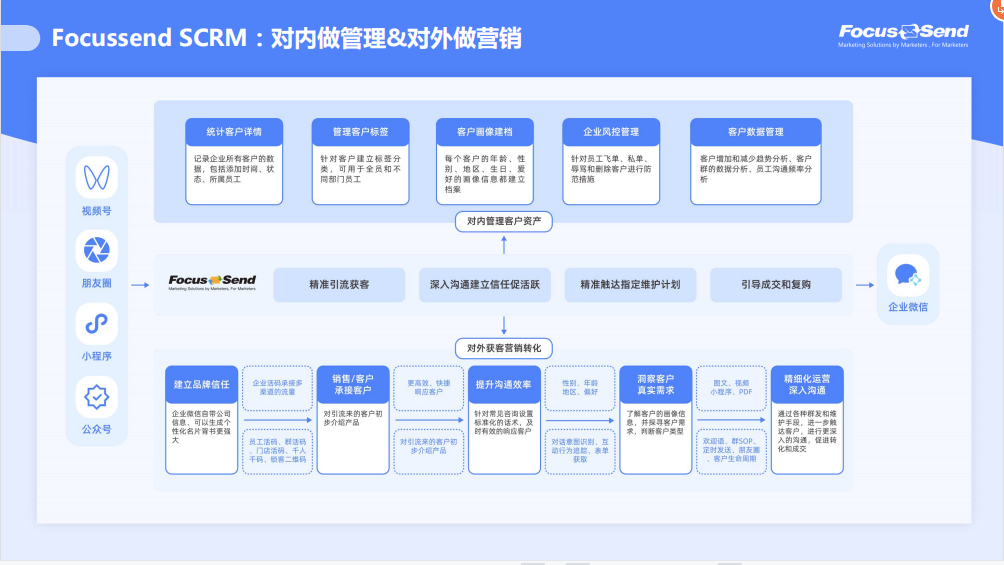Click the 精细化运营深入沟通 card header

pos(807,384)
